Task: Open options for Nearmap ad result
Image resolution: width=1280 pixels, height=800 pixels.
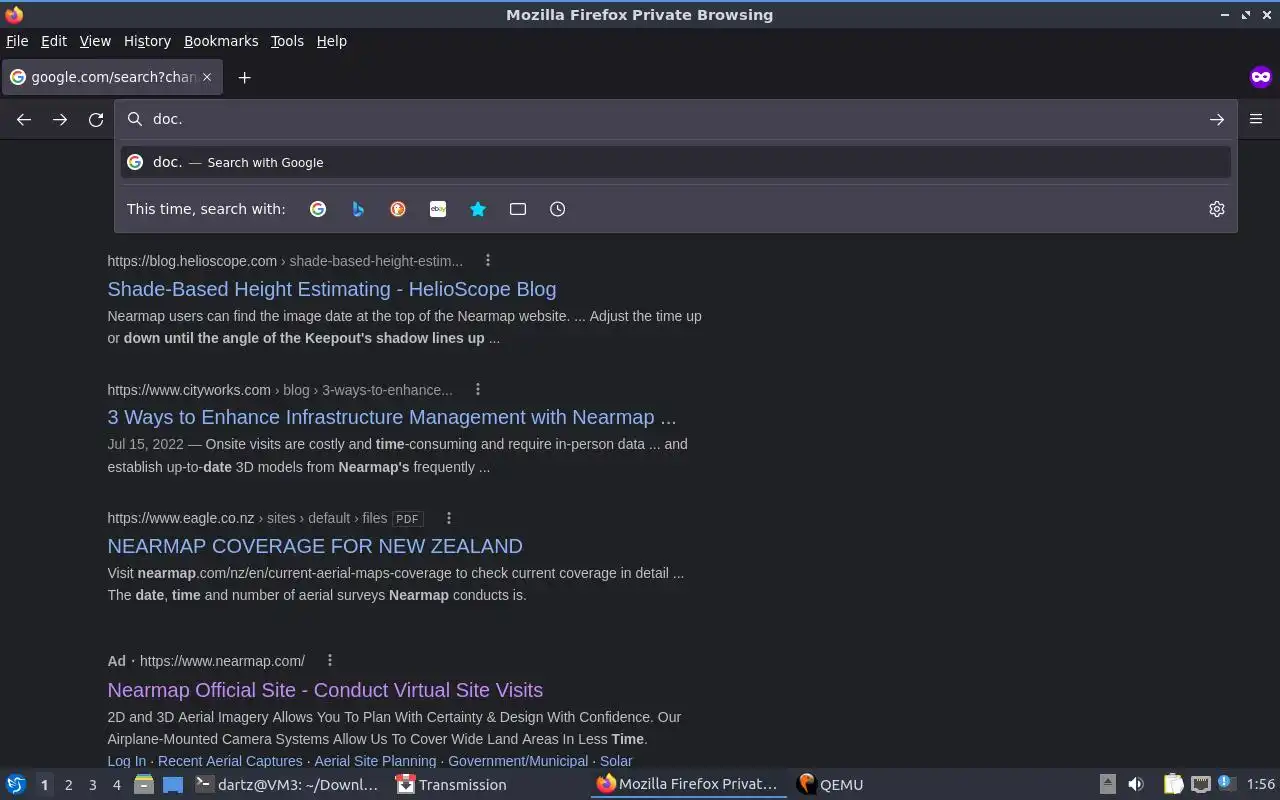Action: (330, 660)
